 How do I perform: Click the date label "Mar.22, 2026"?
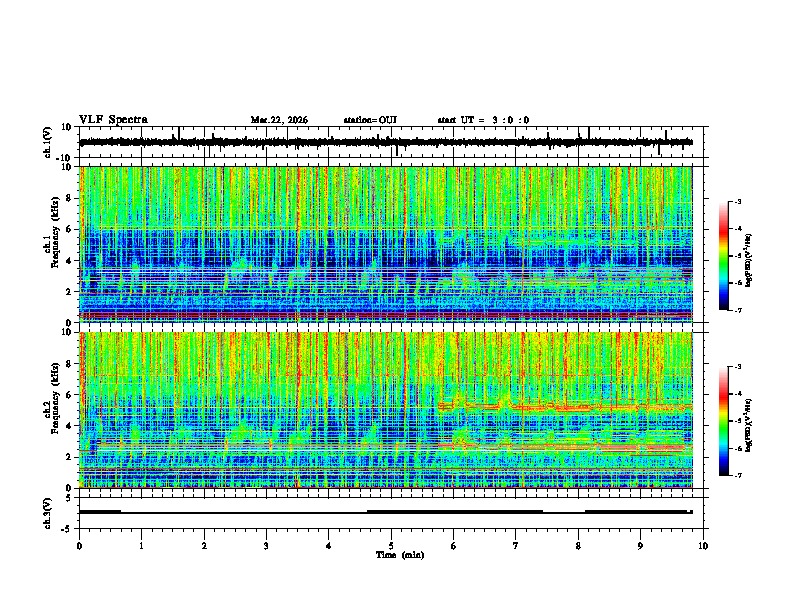279,120
